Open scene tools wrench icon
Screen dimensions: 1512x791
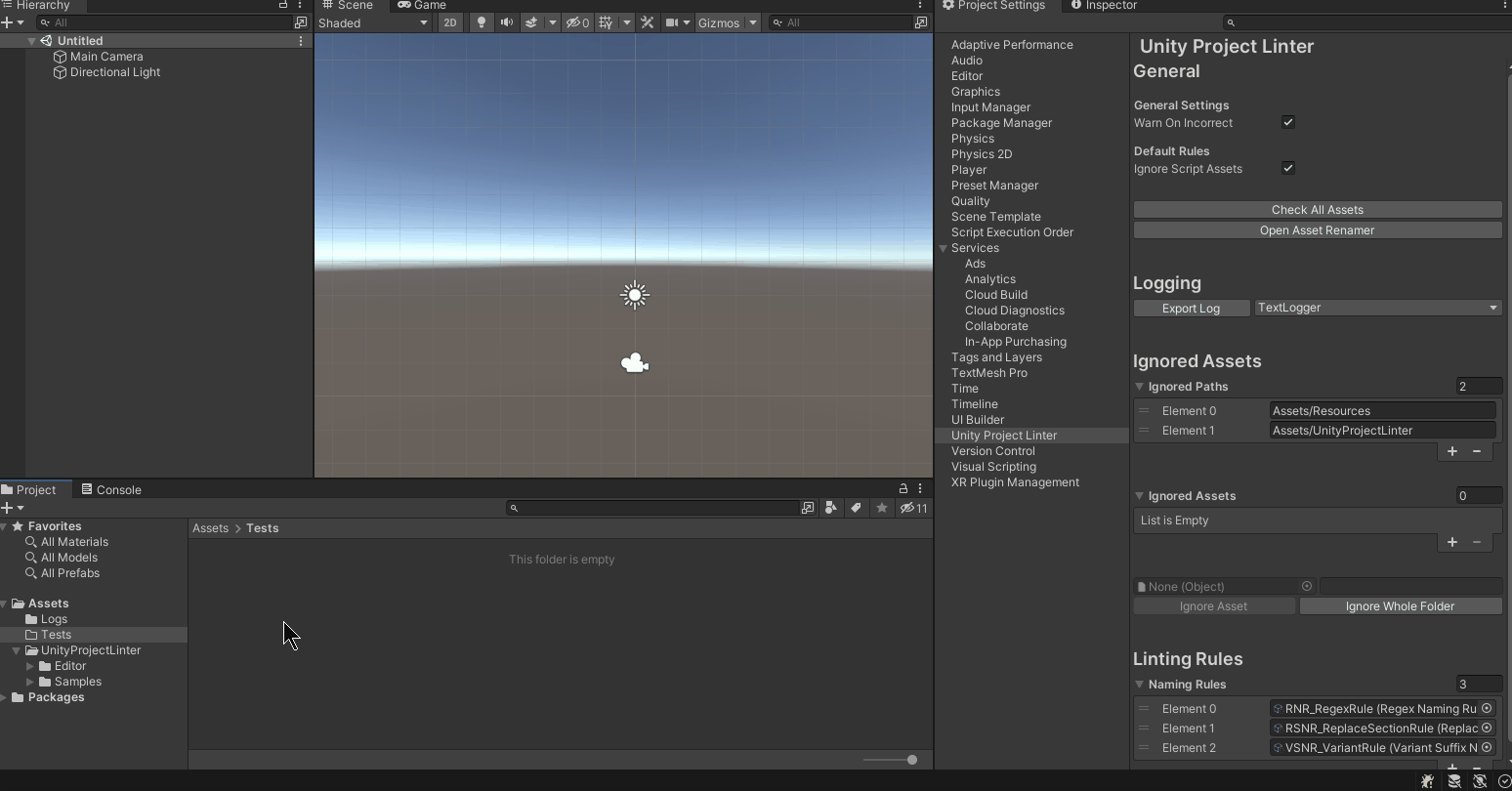click(x=647, y=22)
